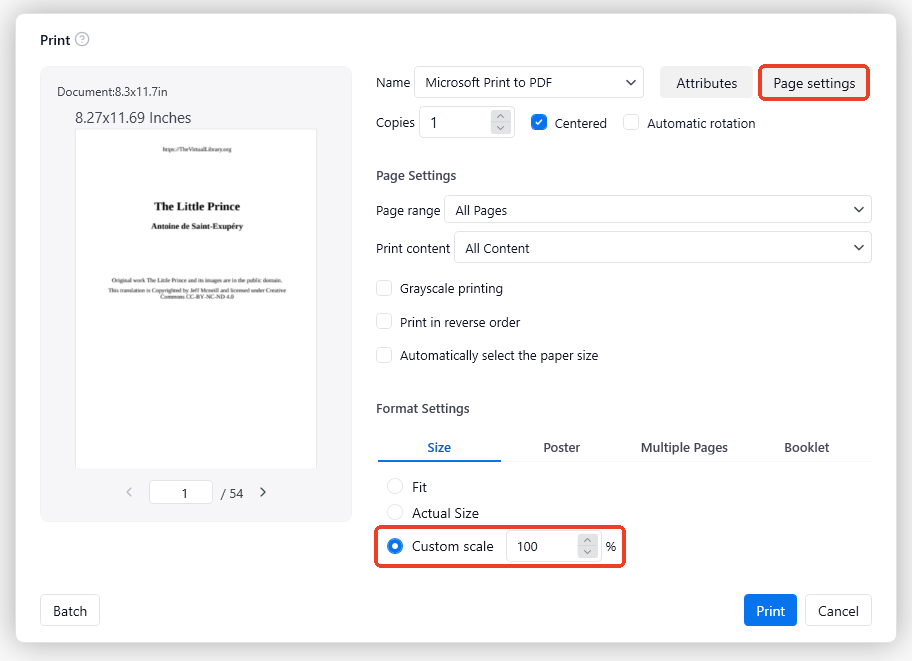
Task: Turn on Grayscale printing
Action: coord(384,288)
